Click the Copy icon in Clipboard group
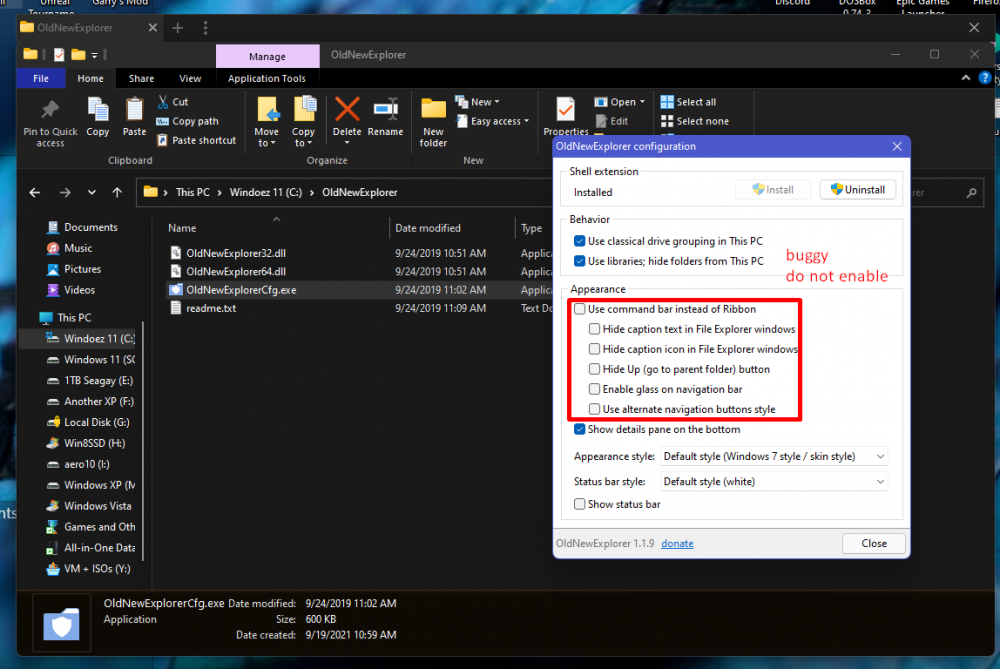 point(98,110)
